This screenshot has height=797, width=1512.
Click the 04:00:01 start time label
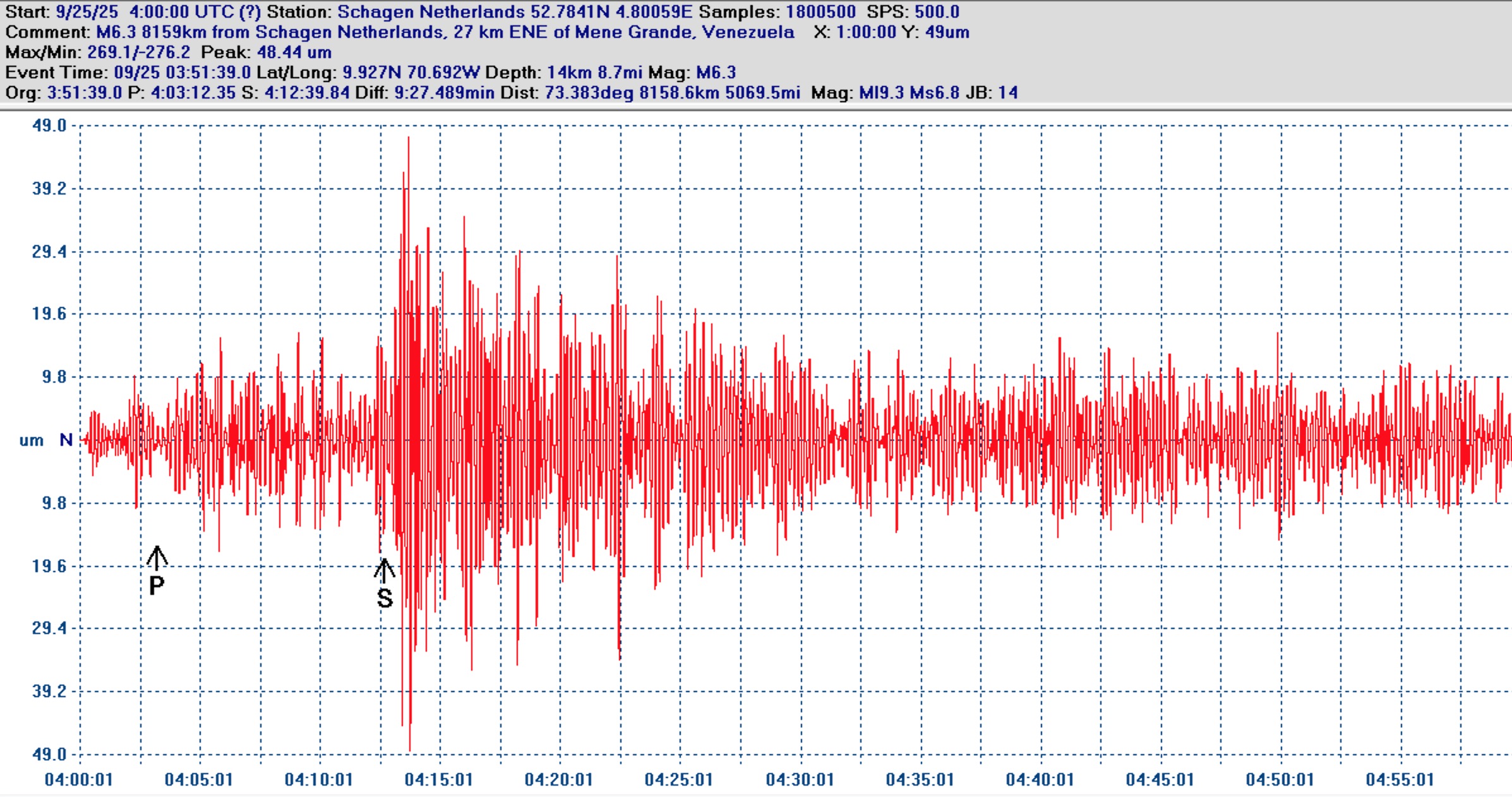click(x=79, y=780)
